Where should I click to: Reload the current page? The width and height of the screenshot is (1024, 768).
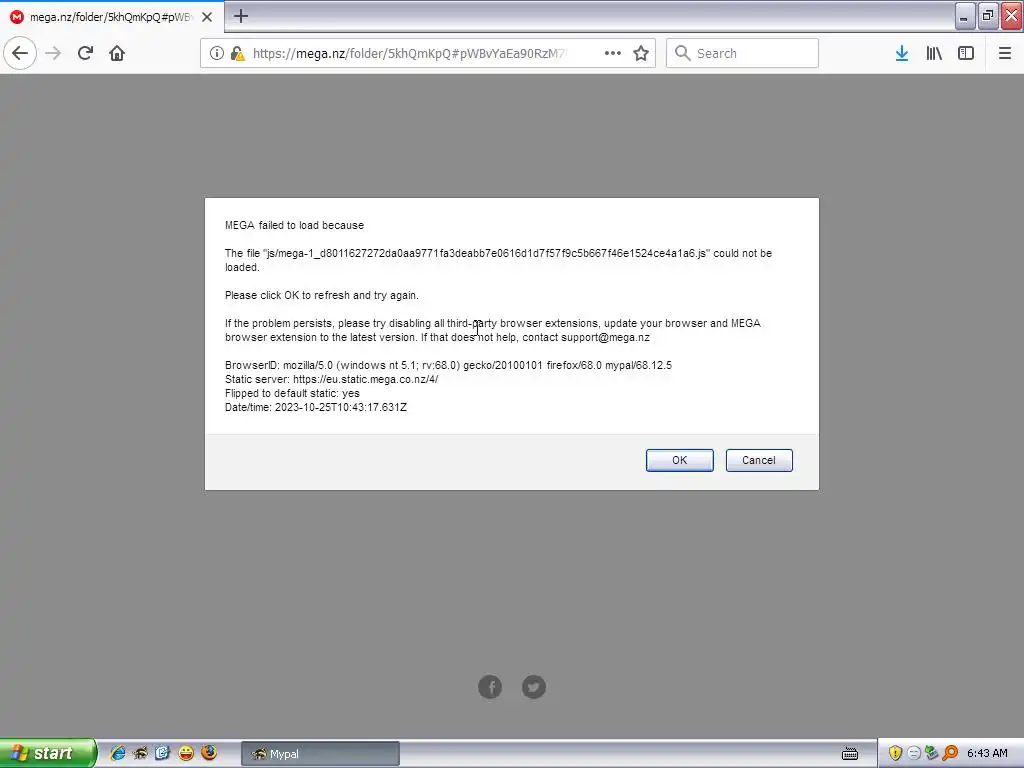[x=86, y=53]
